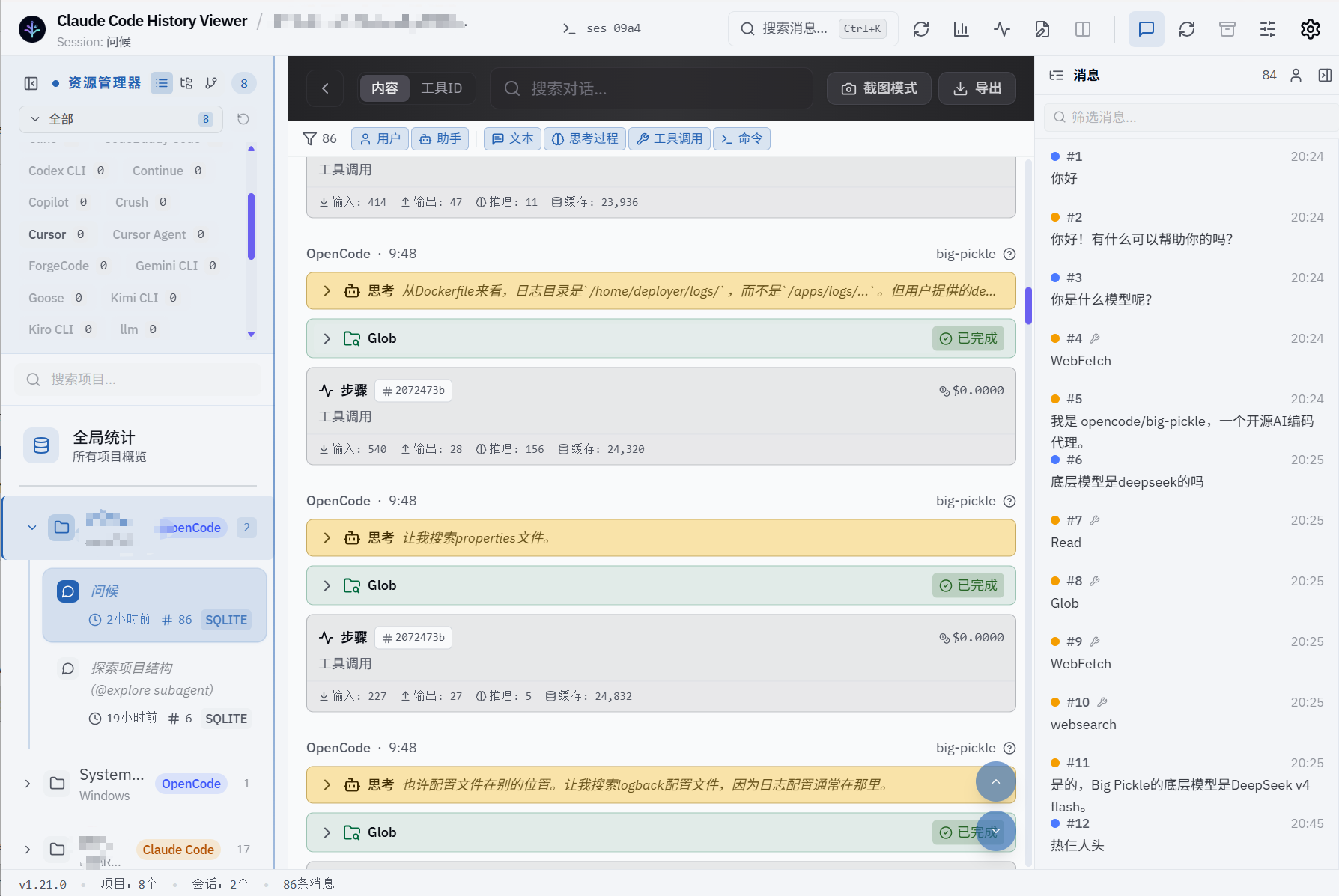
Task: Select the Codex CLI source filter
Action: click(x=66, y=171)
